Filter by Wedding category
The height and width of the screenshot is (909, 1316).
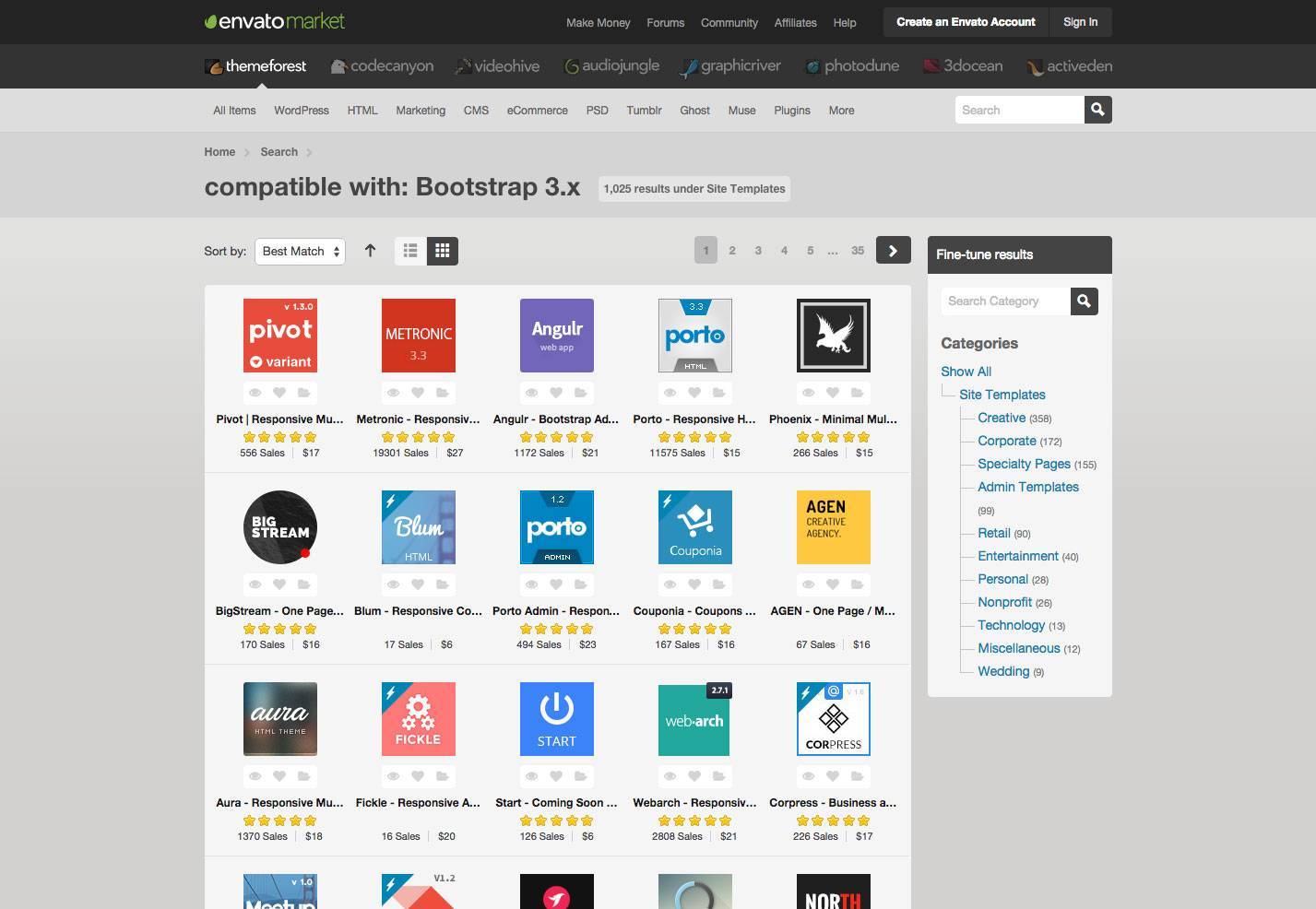pyautogui.click(x=1003, y=671)
